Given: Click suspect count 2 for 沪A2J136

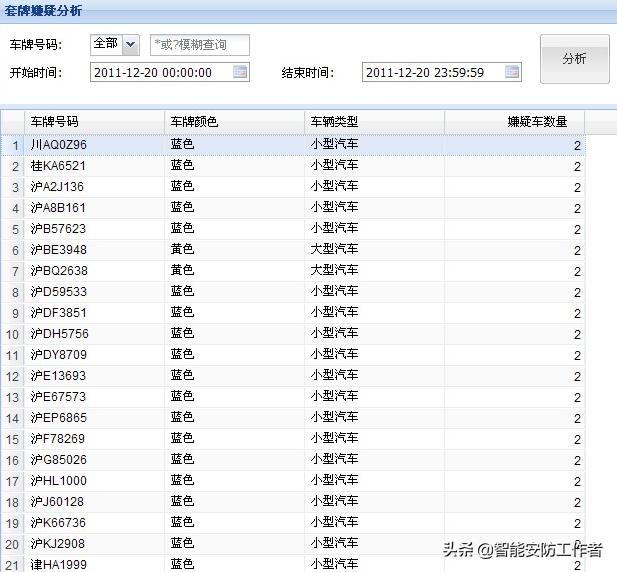Looking at the screenshot, I should tap(514, 187).
